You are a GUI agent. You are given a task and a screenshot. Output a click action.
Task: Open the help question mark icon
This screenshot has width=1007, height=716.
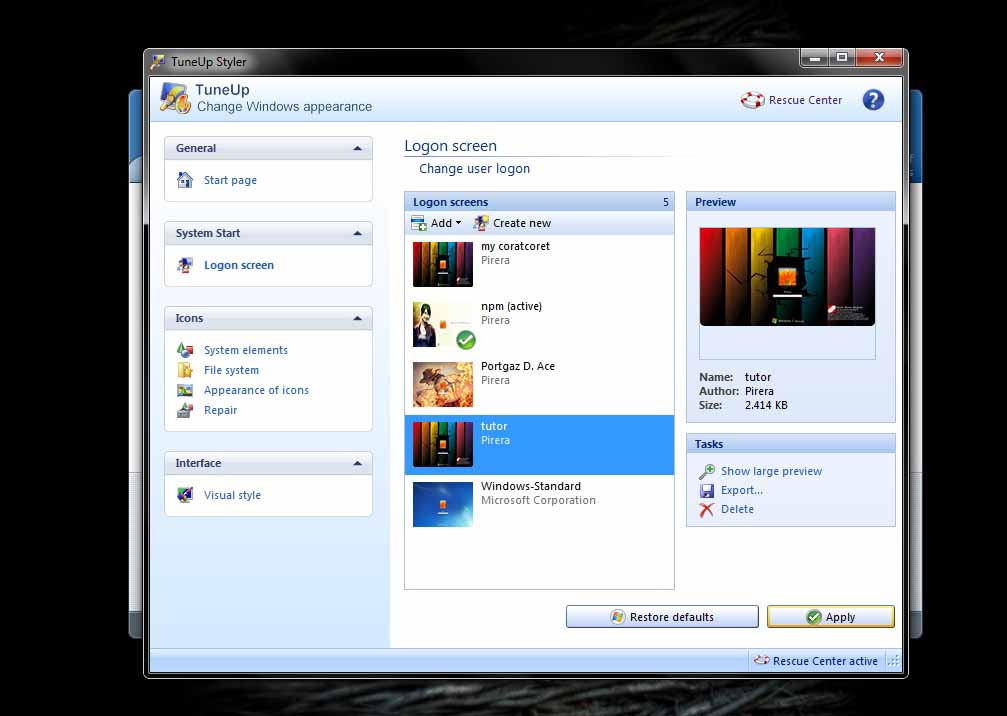873,100
